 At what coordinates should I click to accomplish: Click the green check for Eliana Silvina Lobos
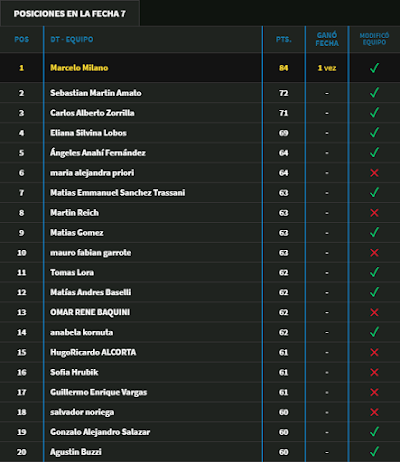[374, 132]
